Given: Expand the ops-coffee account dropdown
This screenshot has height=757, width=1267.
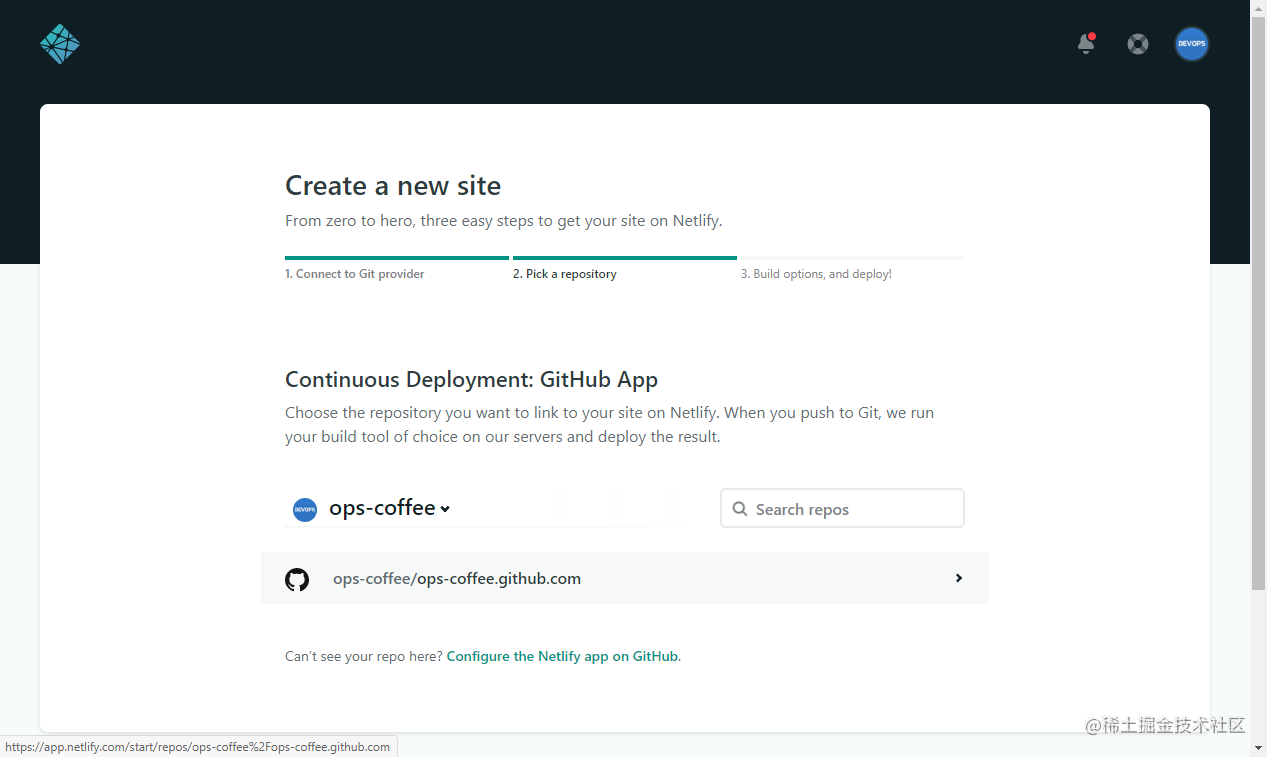Looking at the screenshot, I should click(x=390, y=508).
